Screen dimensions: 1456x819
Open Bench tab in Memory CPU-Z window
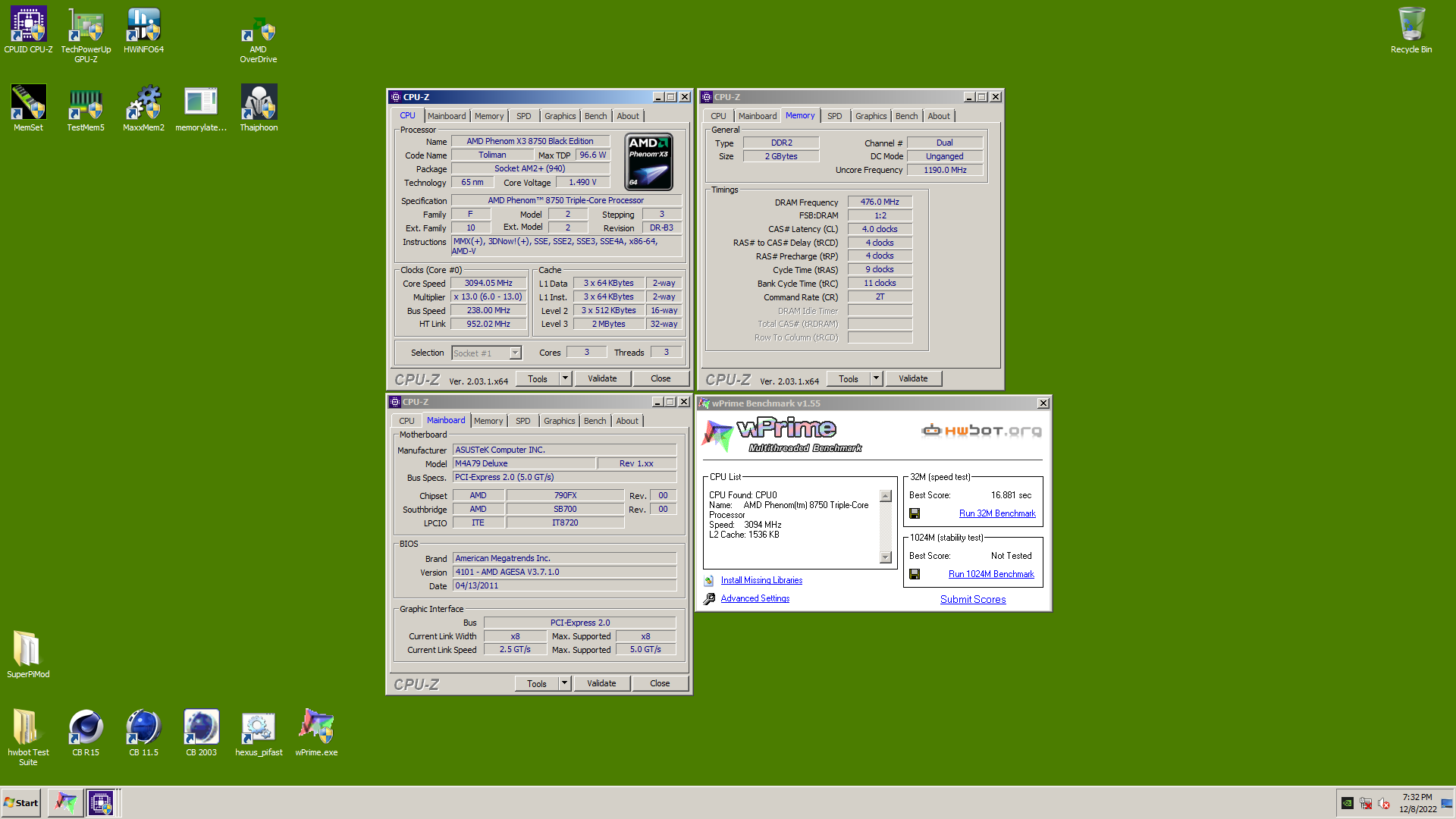pos(906,116)
